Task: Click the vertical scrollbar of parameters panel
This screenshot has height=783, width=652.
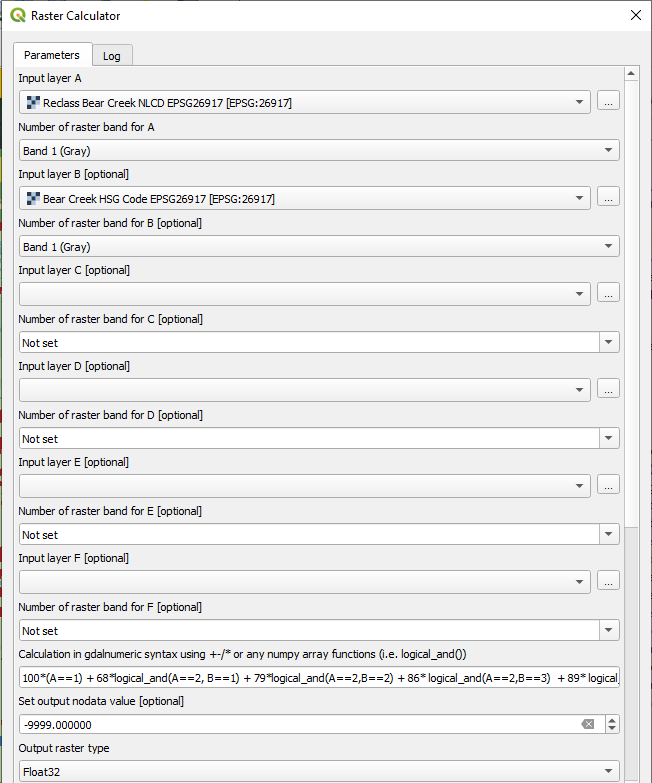Action: click(631, 300)
